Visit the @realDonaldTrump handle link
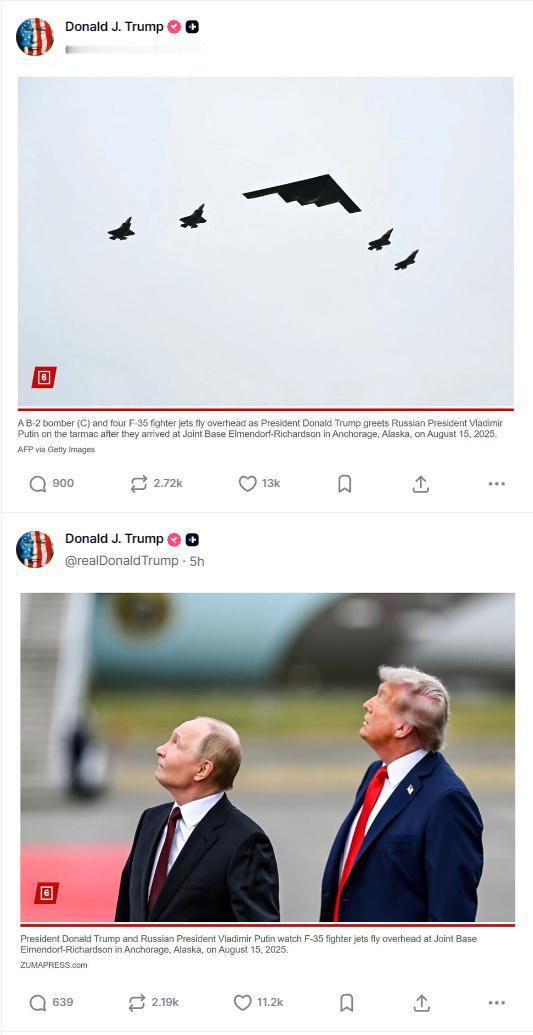The width and height of the screenshot is (533, 1035). pos(122,561)
